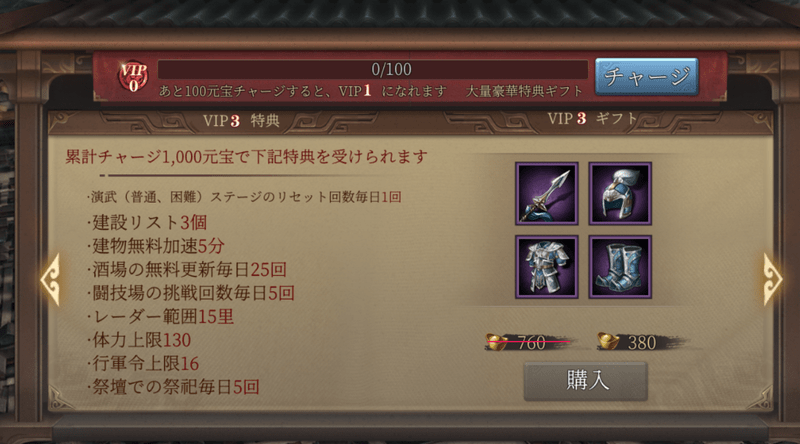Screen dimensions: 800x444
Task: Select the chest armor gift item
Action: (546, 267)
